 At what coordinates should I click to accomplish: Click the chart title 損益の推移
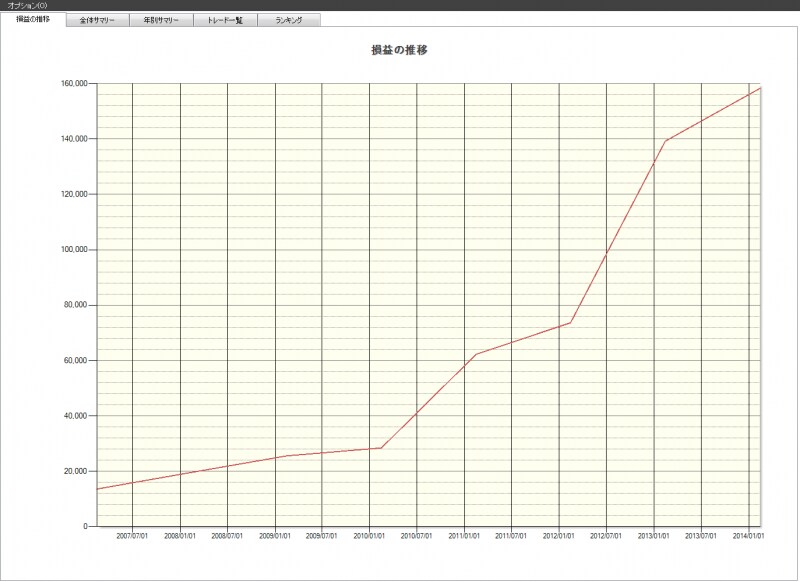point(399,49)
